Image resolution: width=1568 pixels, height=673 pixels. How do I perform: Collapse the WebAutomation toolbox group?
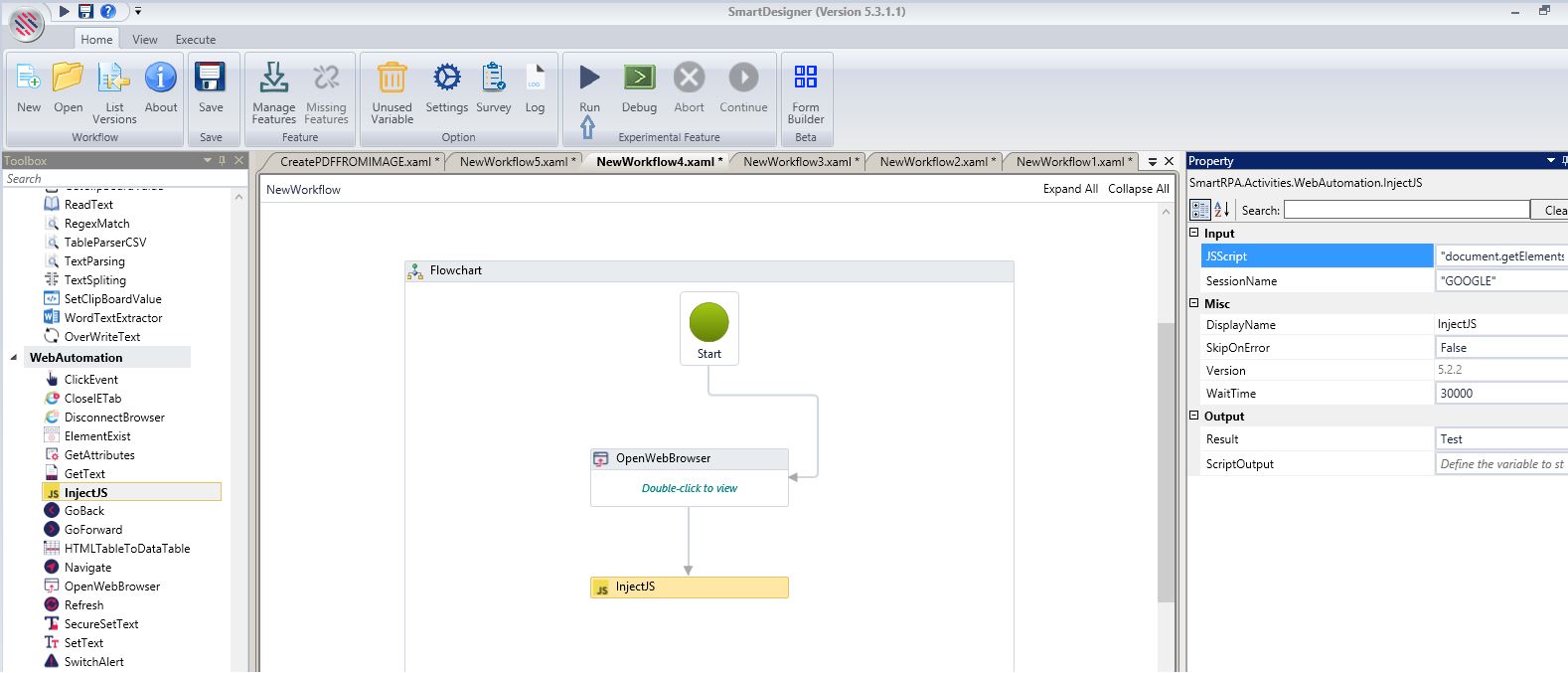[x=14, y=358]
